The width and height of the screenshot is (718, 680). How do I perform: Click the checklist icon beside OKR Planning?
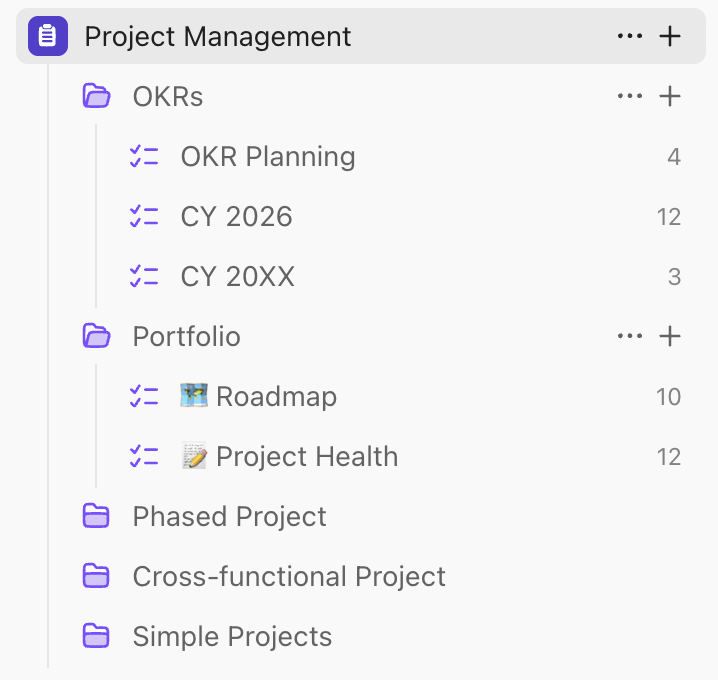coord(144,157)
